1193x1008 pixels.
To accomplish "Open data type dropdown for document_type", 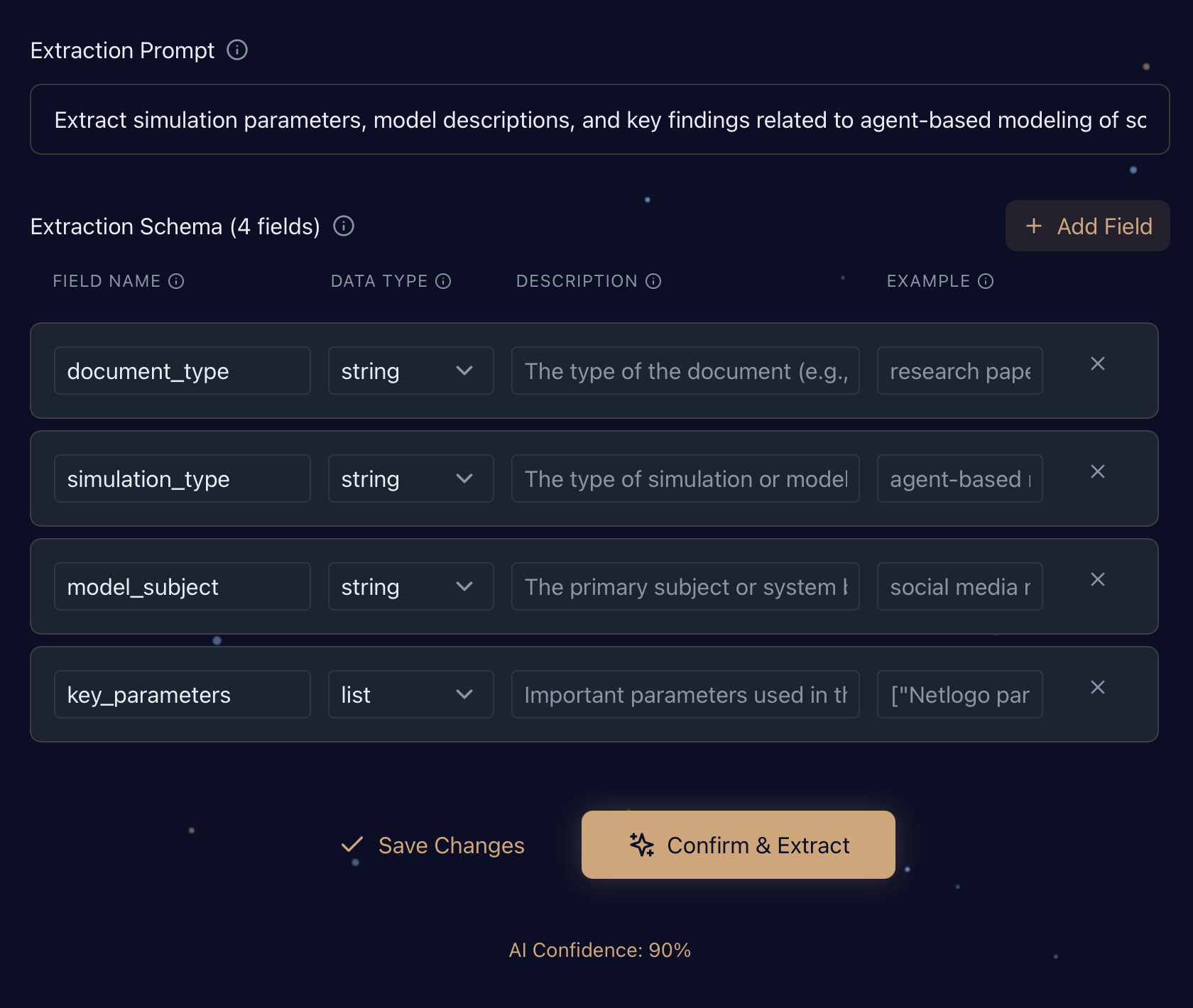I will (410, 371).
